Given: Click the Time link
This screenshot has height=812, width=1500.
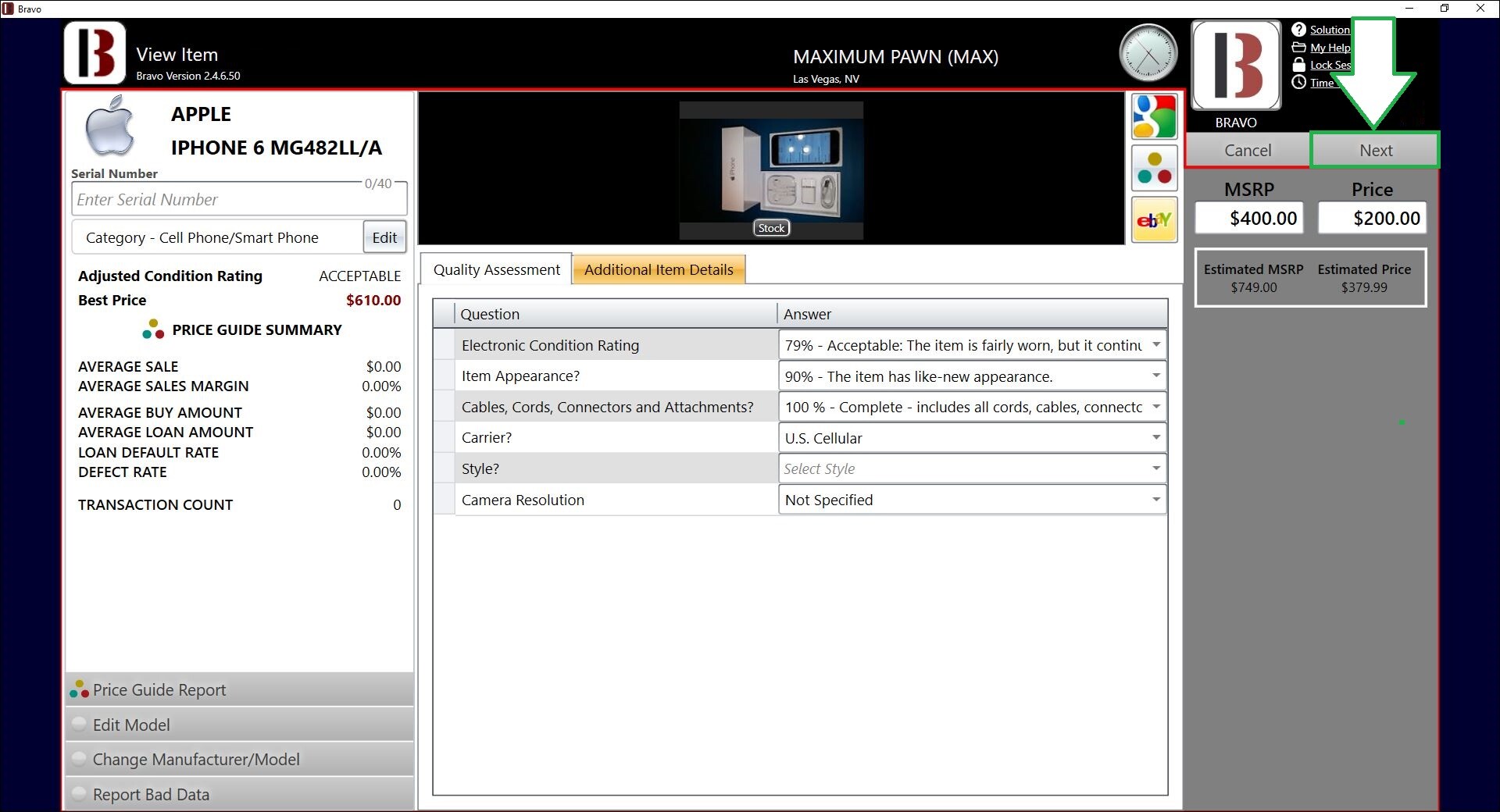Looking at the screenshot, I should coord(1322,83).
